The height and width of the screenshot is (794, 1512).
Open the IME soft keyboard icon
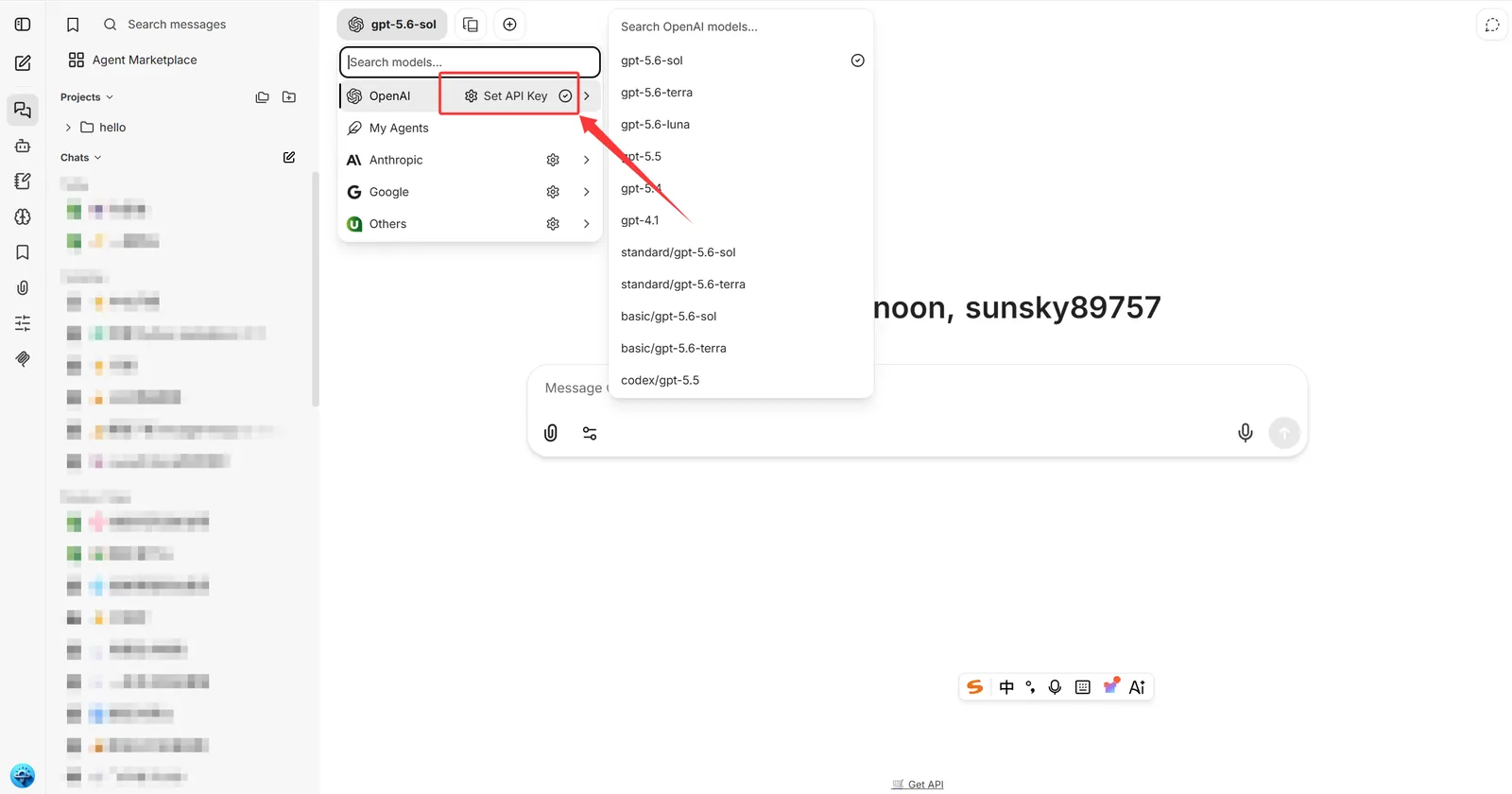click(x=1083, y=687)
